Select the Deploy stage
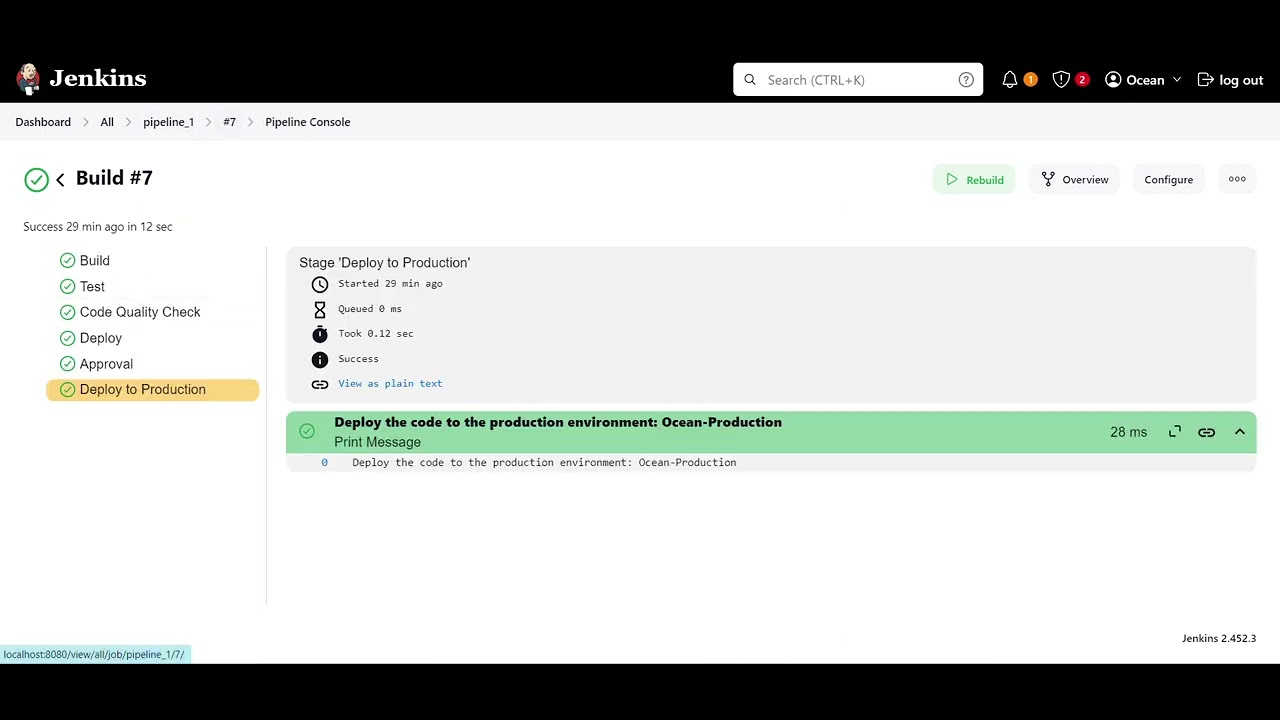Screen dimensions: 1280x720 pos(152,338)
